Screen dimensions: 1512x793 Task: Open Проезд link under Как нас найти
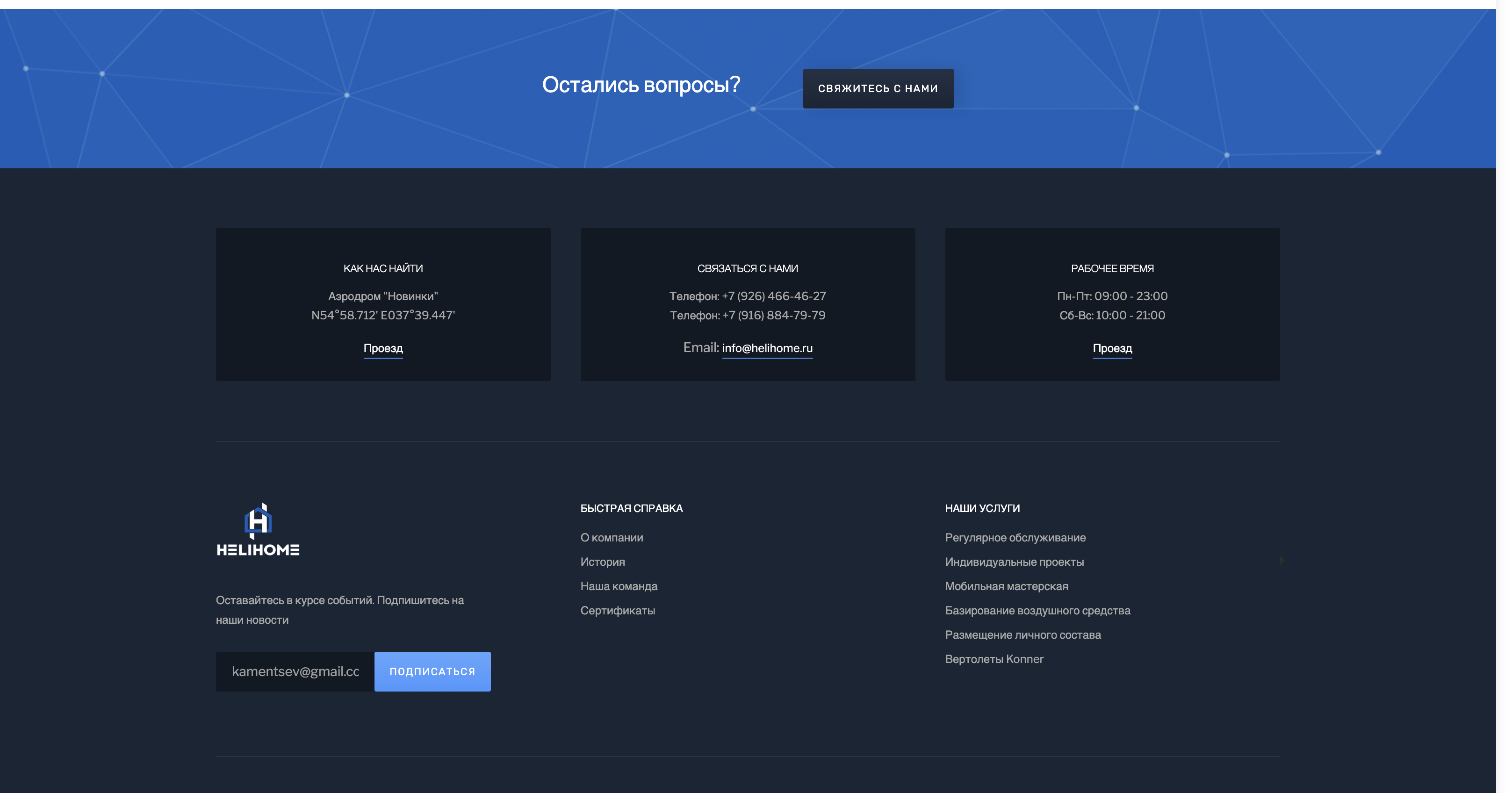(x=383, y=348)
